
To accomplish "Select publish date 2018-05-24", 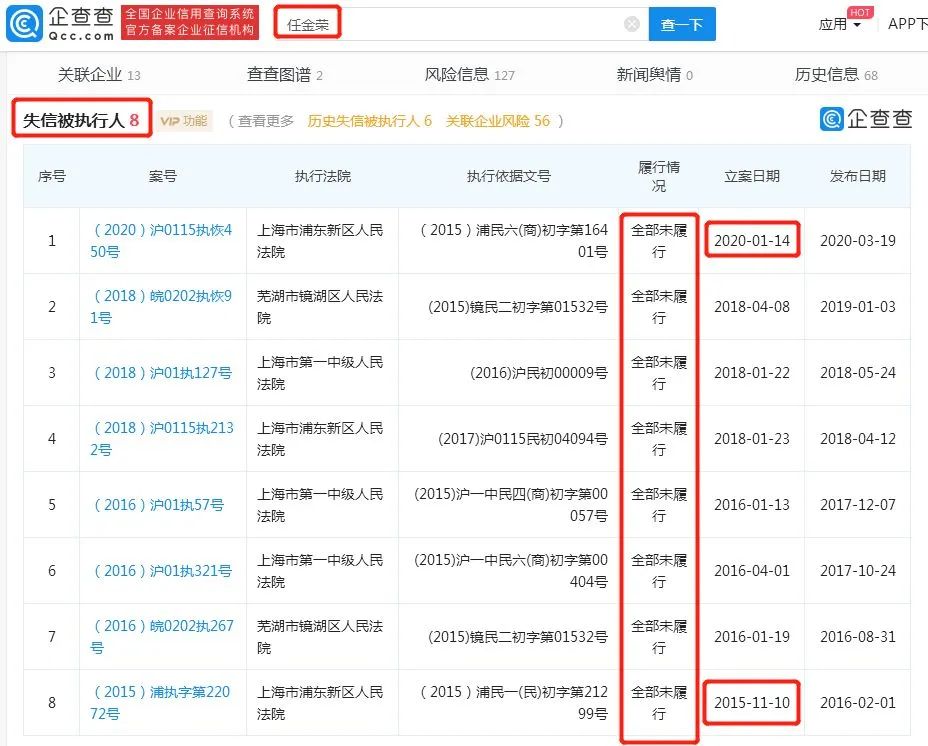I will point(858,372).
